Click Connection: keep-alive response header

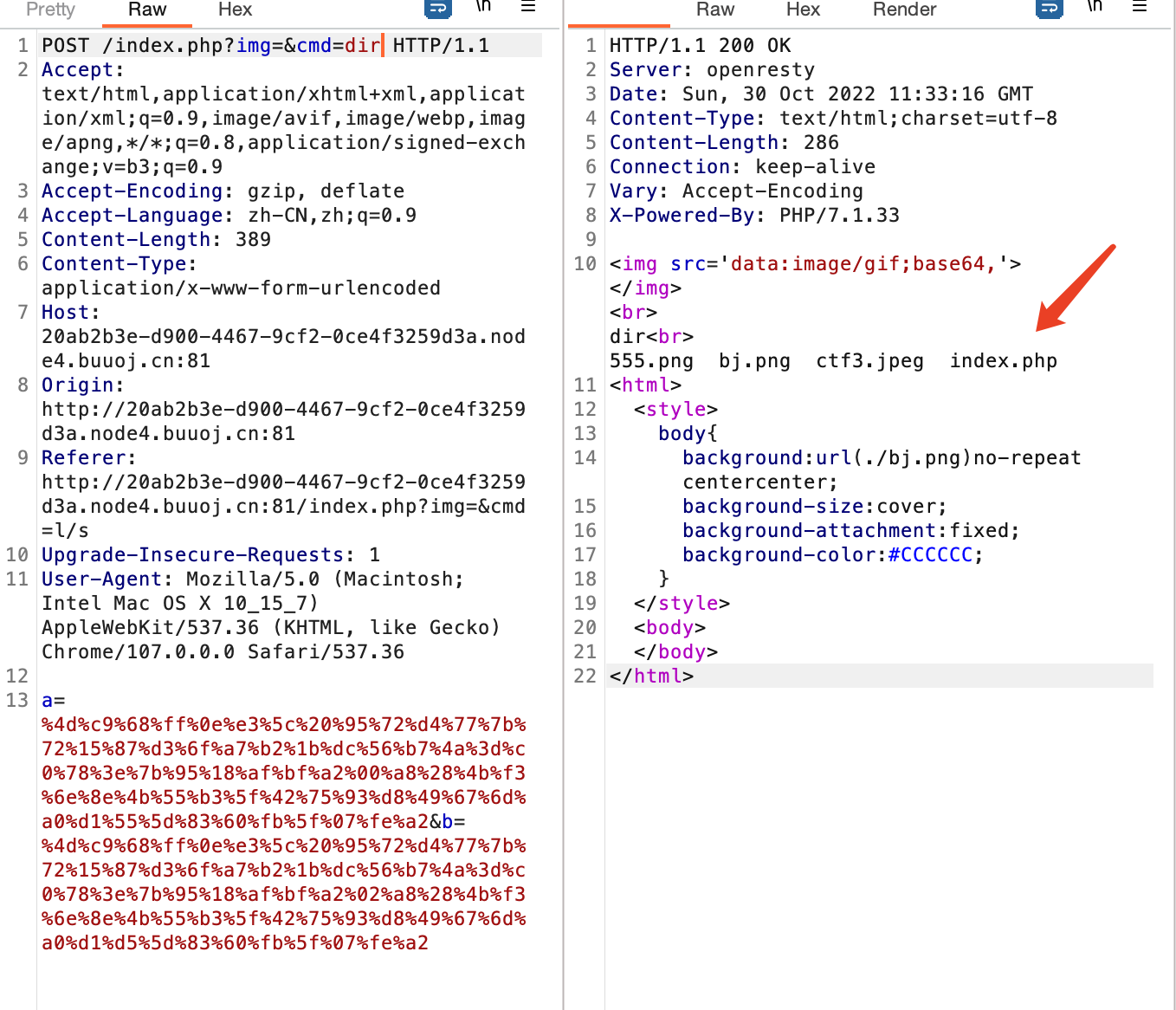pos(742,166)
